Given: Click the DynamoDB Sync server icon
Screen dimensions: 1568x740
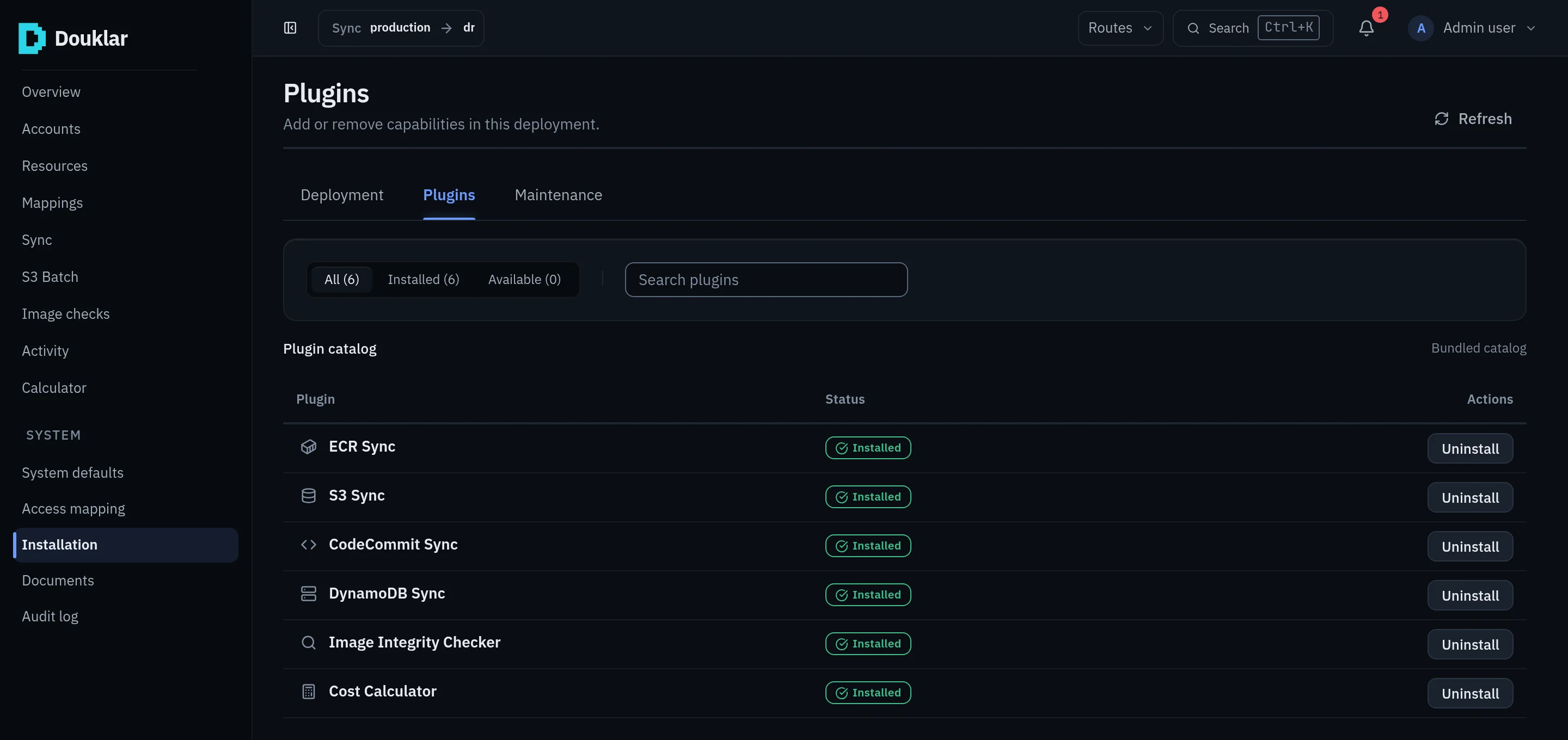Looking at the screenshot, I should (x=309, y=593).
